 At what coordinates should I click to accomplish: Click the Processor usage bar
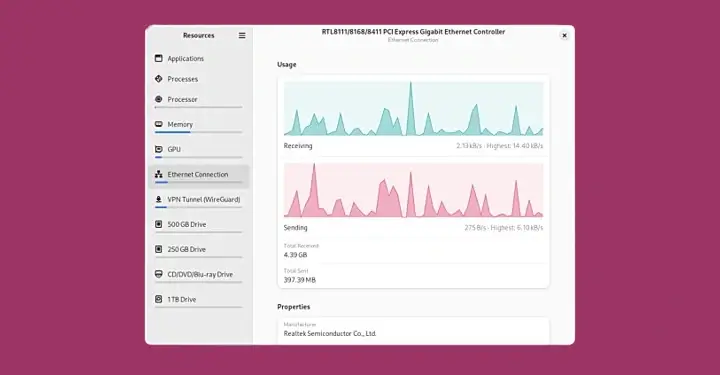pyautogui.click(x=198, y=107)
